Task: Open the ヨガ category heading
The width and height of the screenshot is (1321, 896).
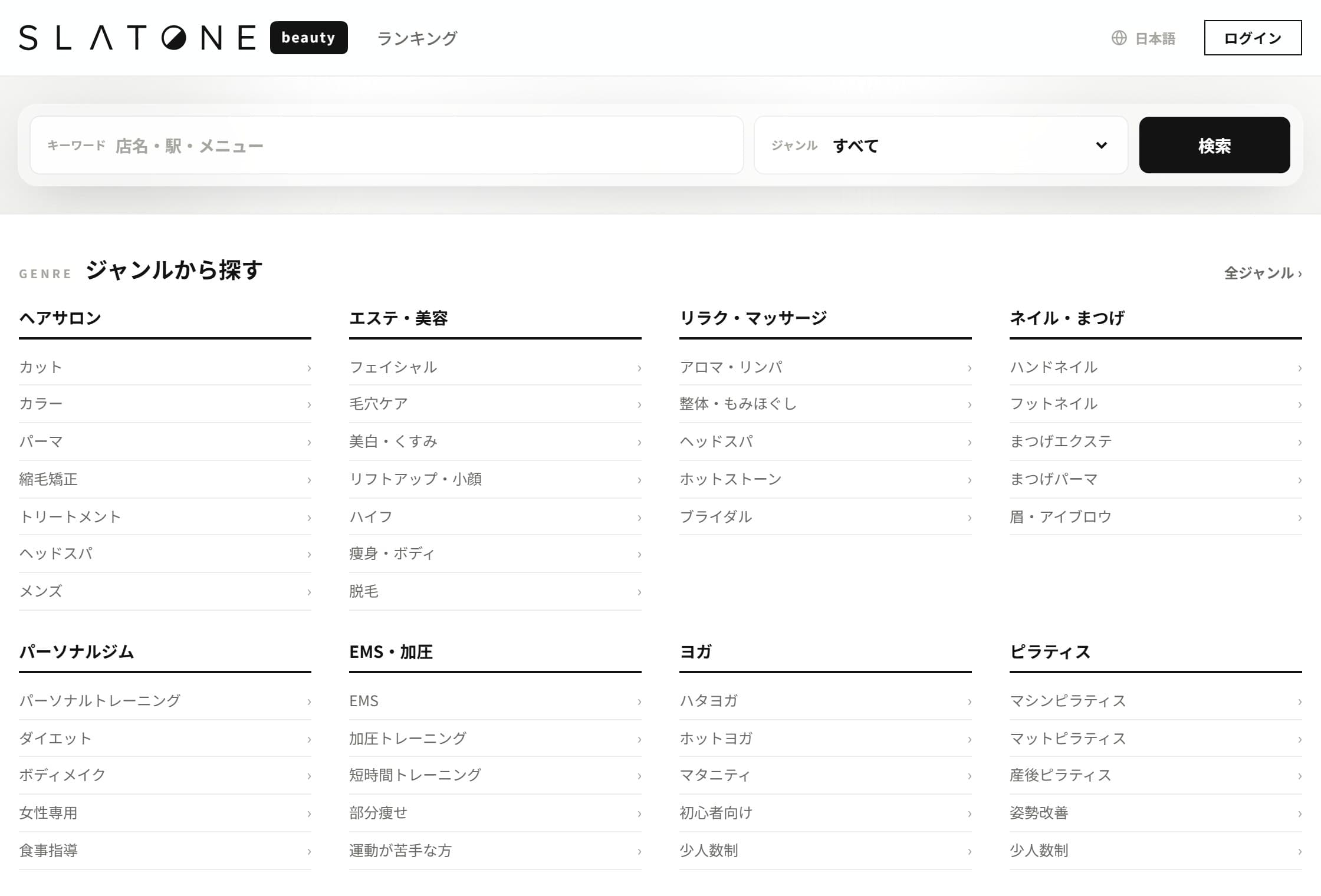Action: [696, 652]
